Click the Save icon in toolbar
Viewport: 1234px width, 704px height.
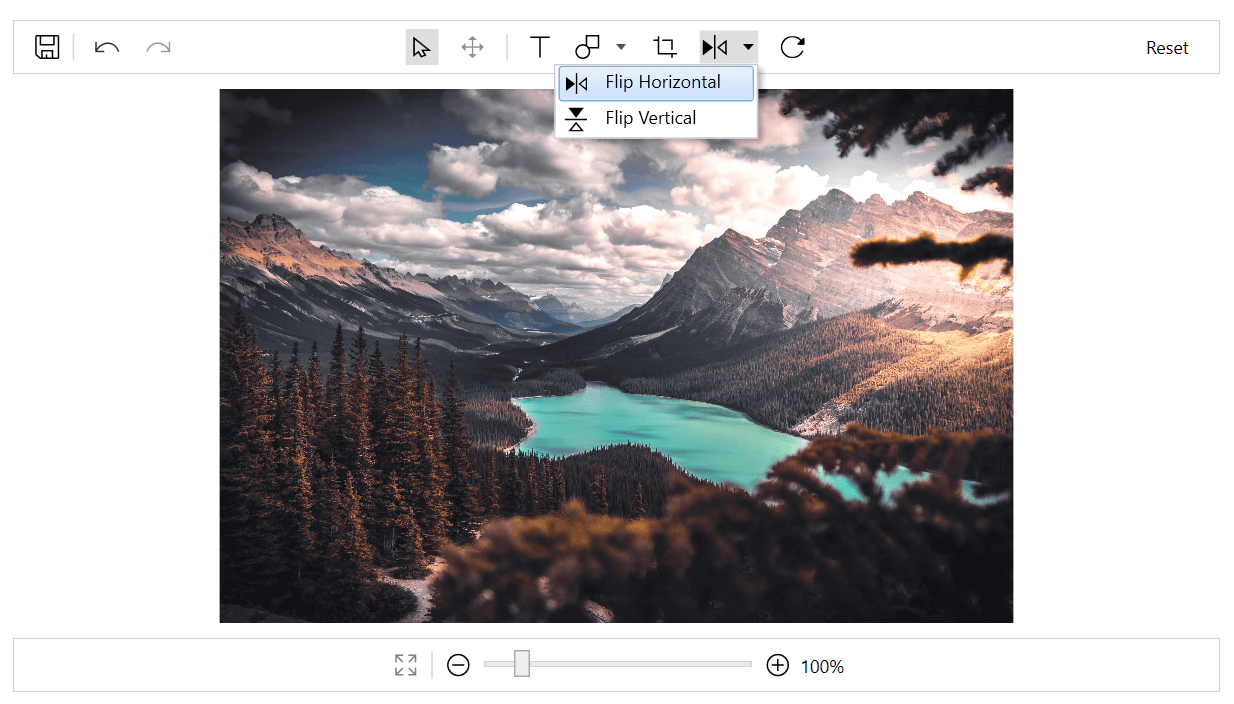(47, 47)
